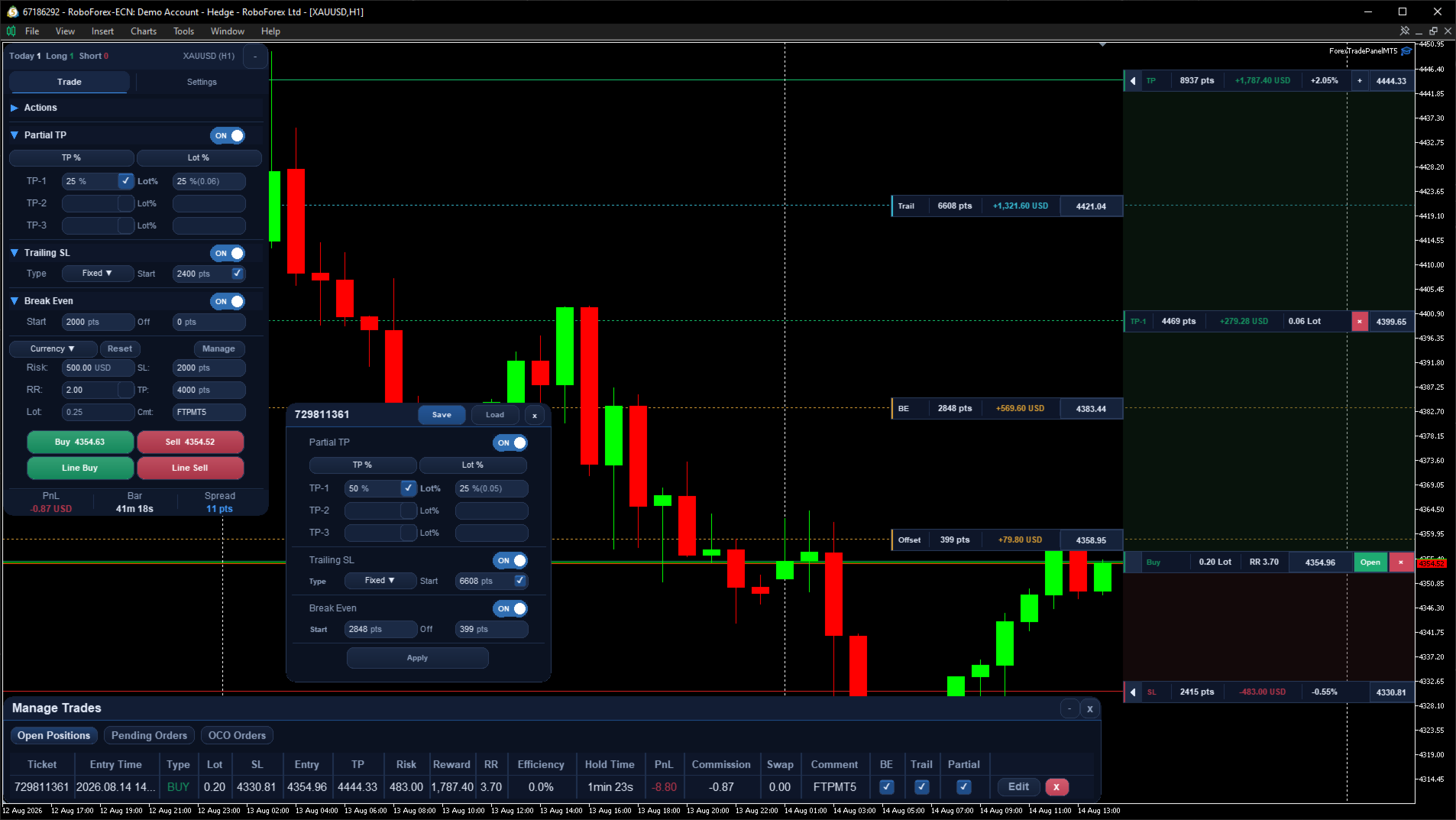Collapse the SL line label arrow
Viewport: 1456px width, 820px height.
1133,692
